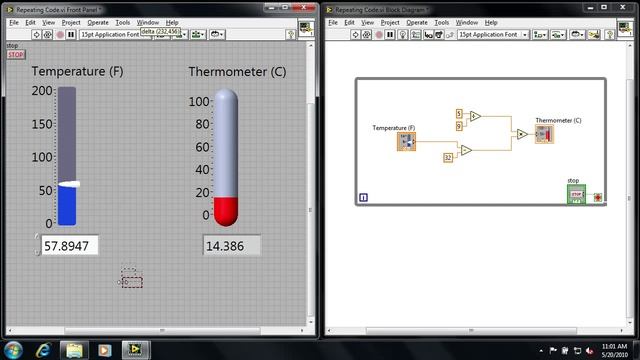Click Run Continuously in Front Panel toolbar

pos(47,35)
